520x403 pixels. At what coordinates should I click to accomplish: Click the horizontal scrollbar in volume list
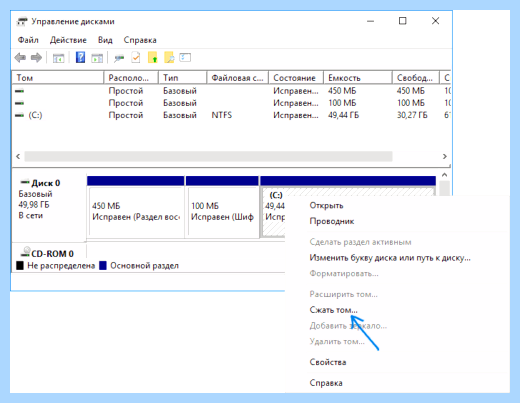(x=208, y=156)
